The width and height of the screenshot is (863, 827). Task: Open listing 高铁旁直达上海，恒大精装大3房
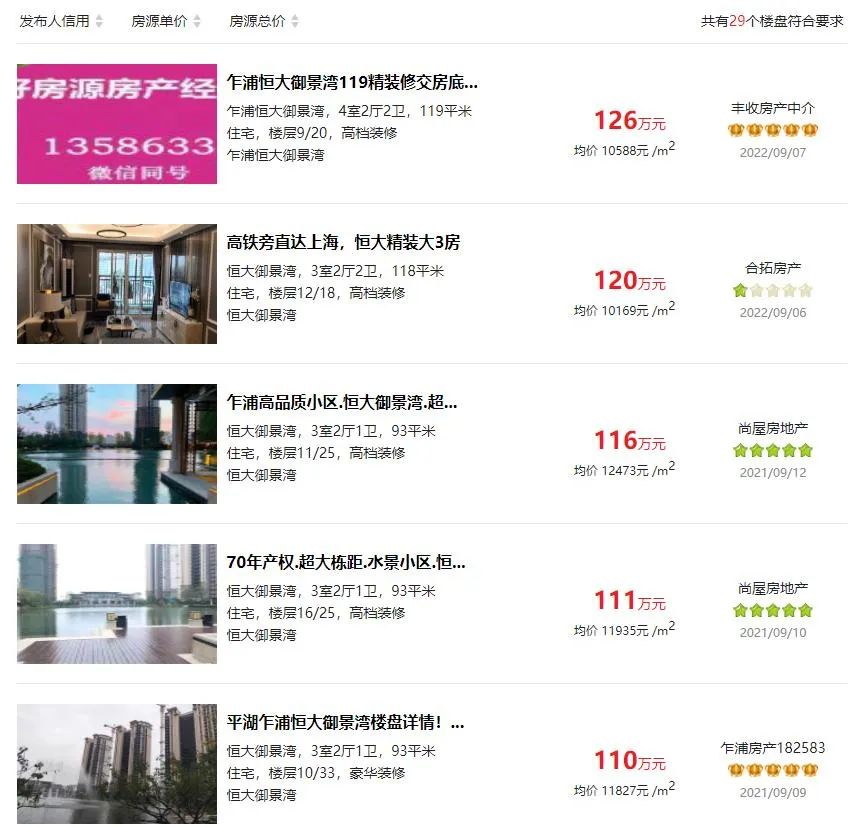pyautogui.click(x=343, y=243)
